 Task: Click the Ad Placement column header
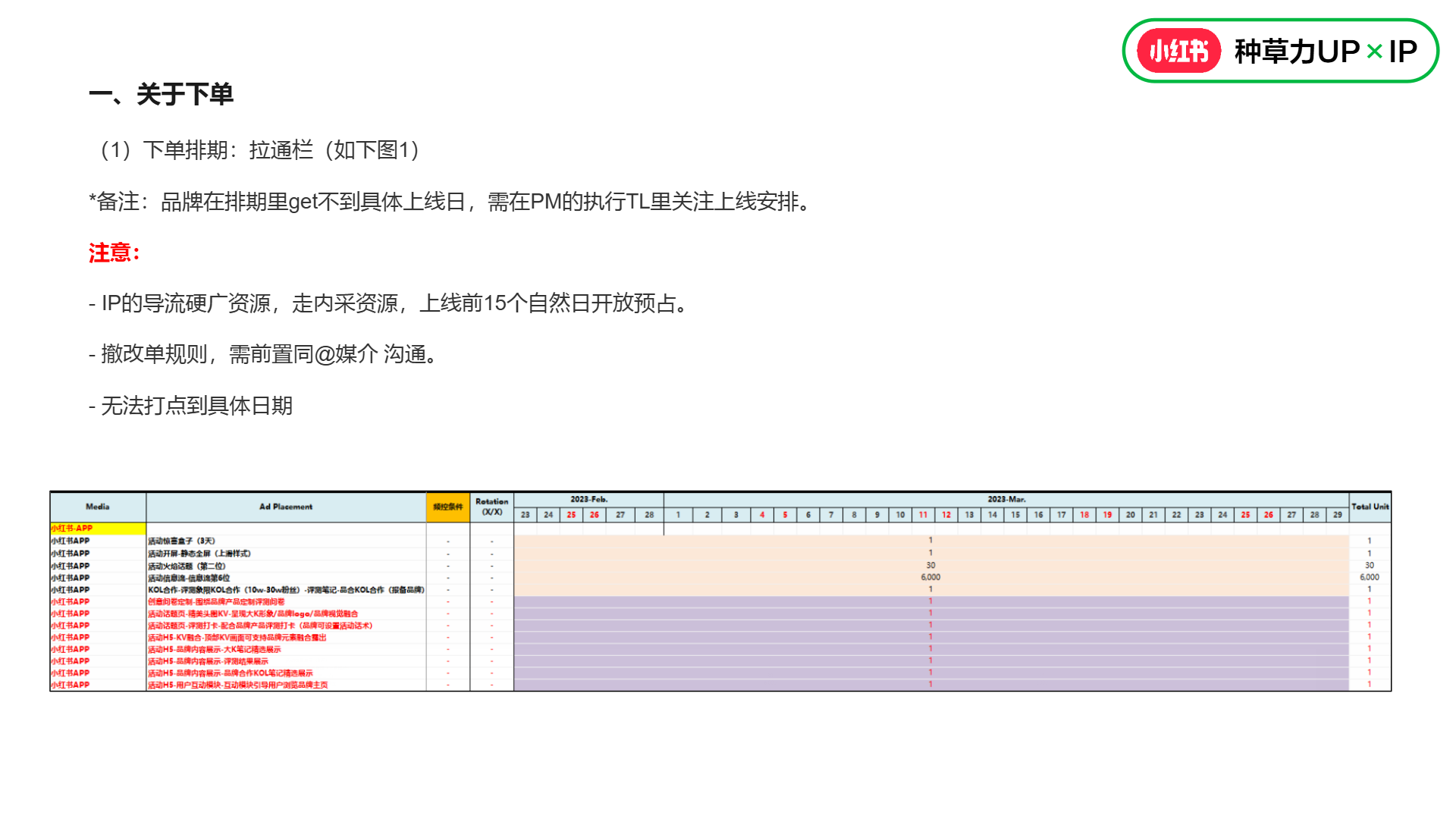(x=286, y=507)
